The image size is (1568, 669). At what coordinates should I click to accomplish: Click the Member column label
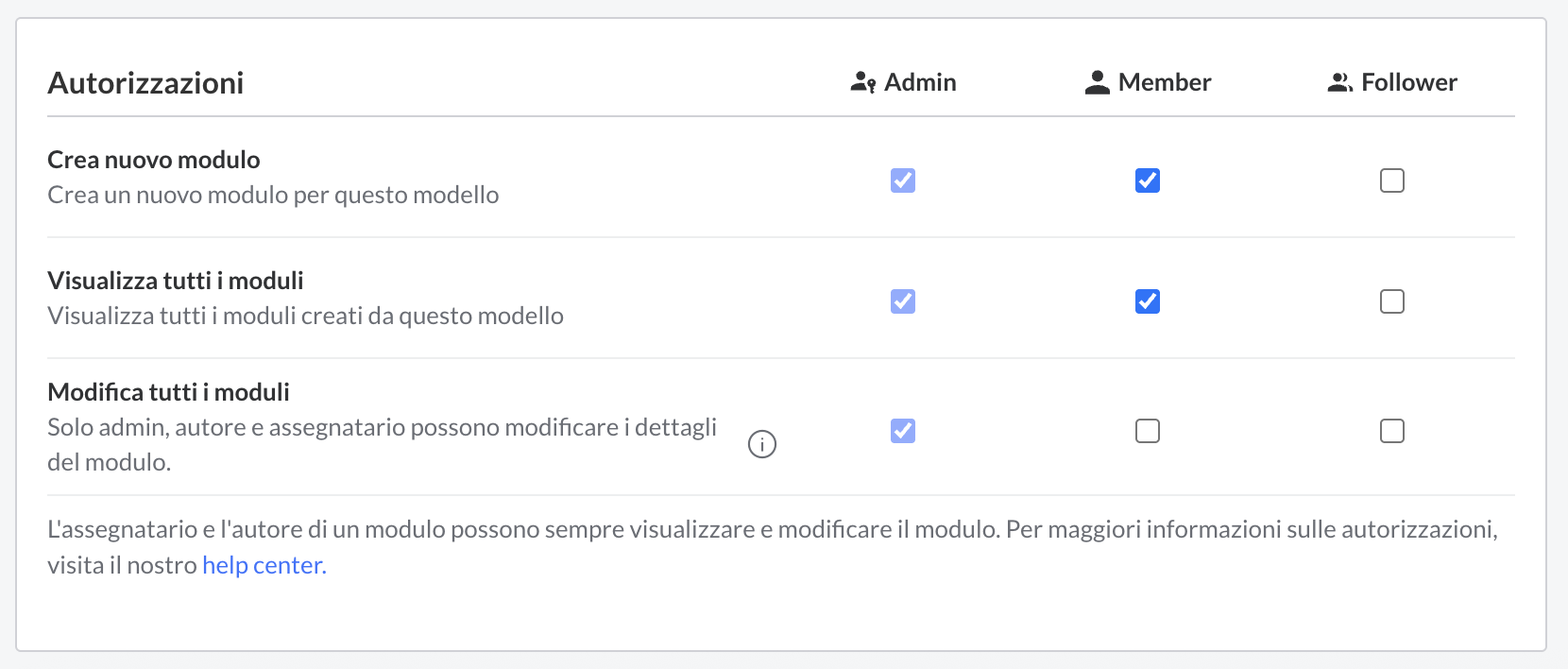click(x=1164, y=83)
